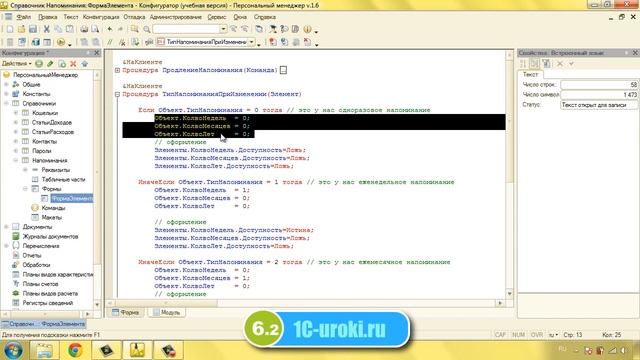640x360 pixels.
Task: Select the Журналы документов item
Action: (x=50, y=237)
